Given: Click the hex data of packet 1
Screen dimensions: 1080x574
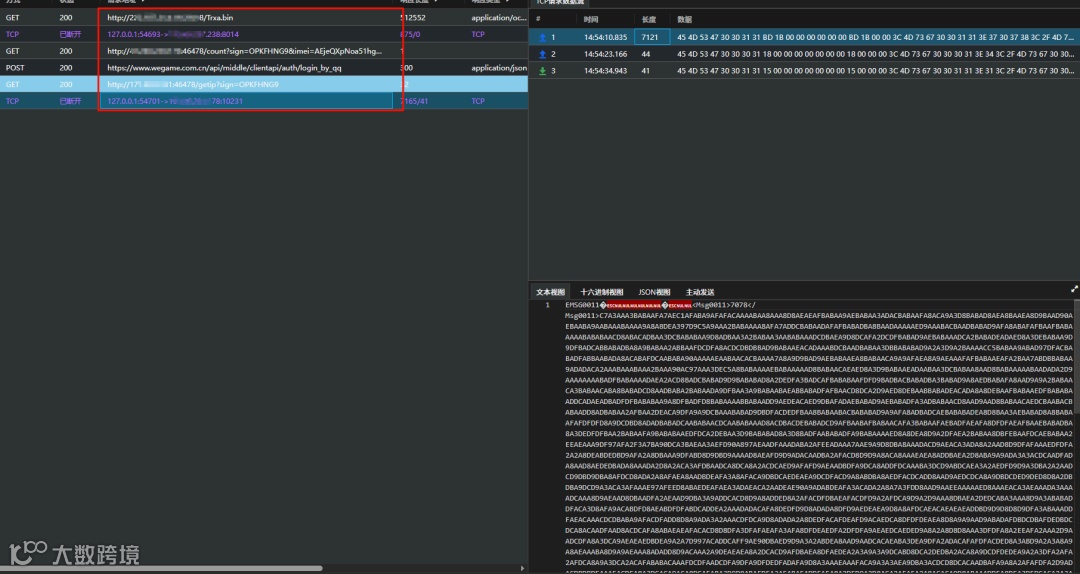Looking at the screenshot, I should coord(875,37).
